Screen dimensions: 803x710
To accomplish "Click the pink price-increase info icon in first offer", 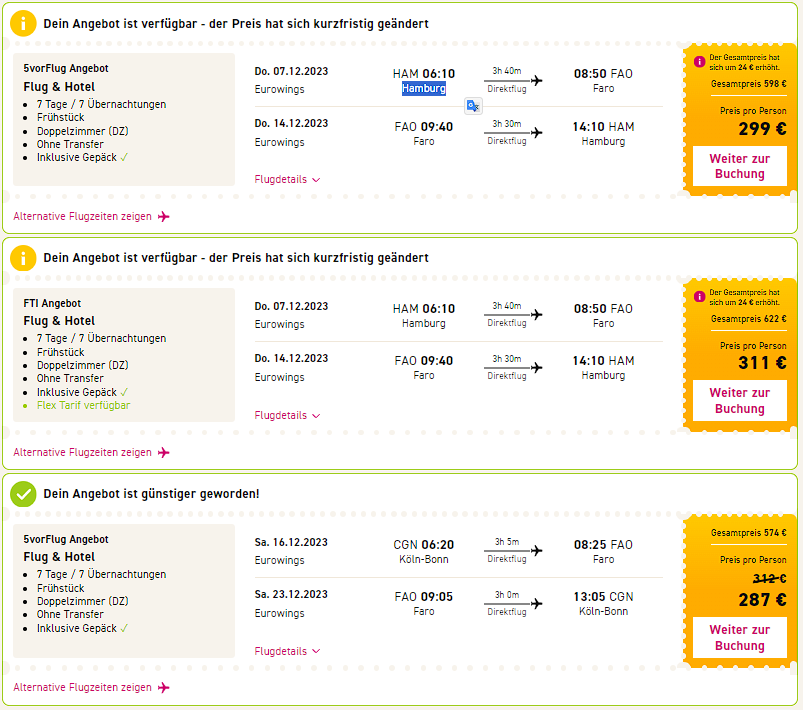I will tap(700, 61).
